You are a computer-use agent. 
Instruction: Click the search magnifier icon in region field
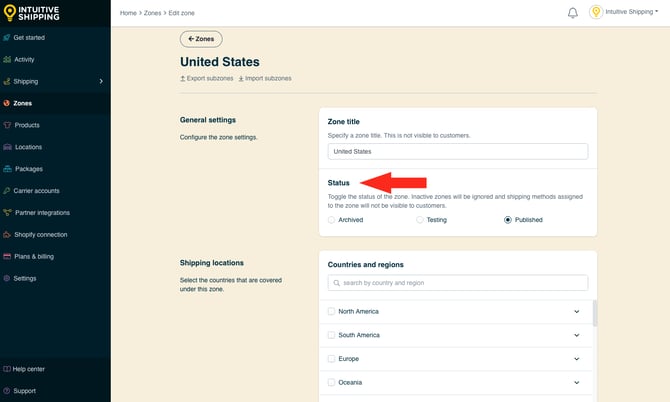pyautogui.click(x=337, y=283)
